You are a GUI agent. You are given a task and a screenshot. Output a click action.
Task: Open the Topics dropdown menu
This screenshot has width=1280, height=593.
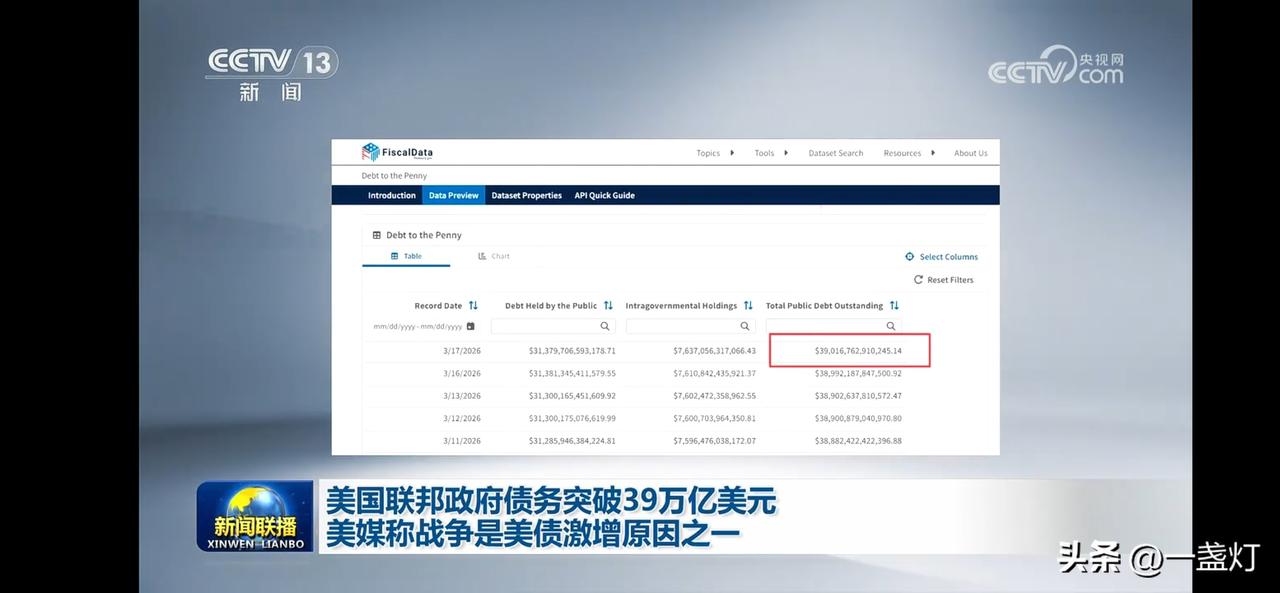[715, 153]
